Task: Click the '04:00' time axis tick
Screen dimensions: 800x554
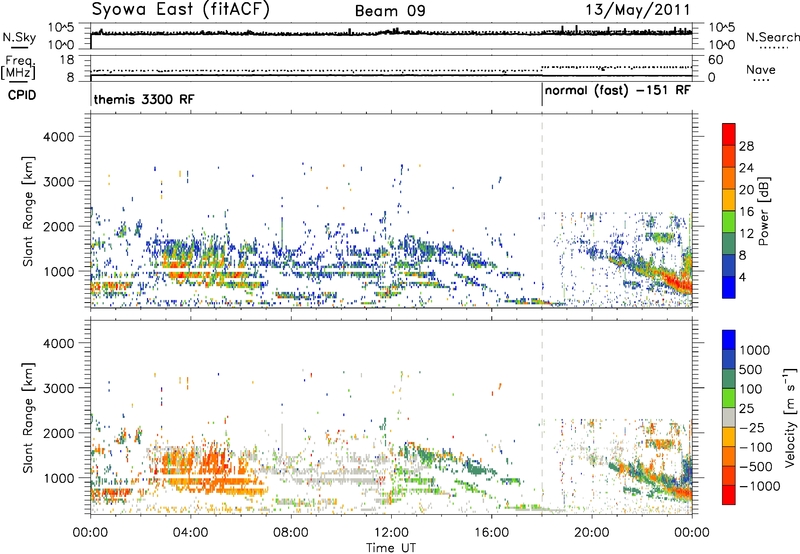Action: 190,533
